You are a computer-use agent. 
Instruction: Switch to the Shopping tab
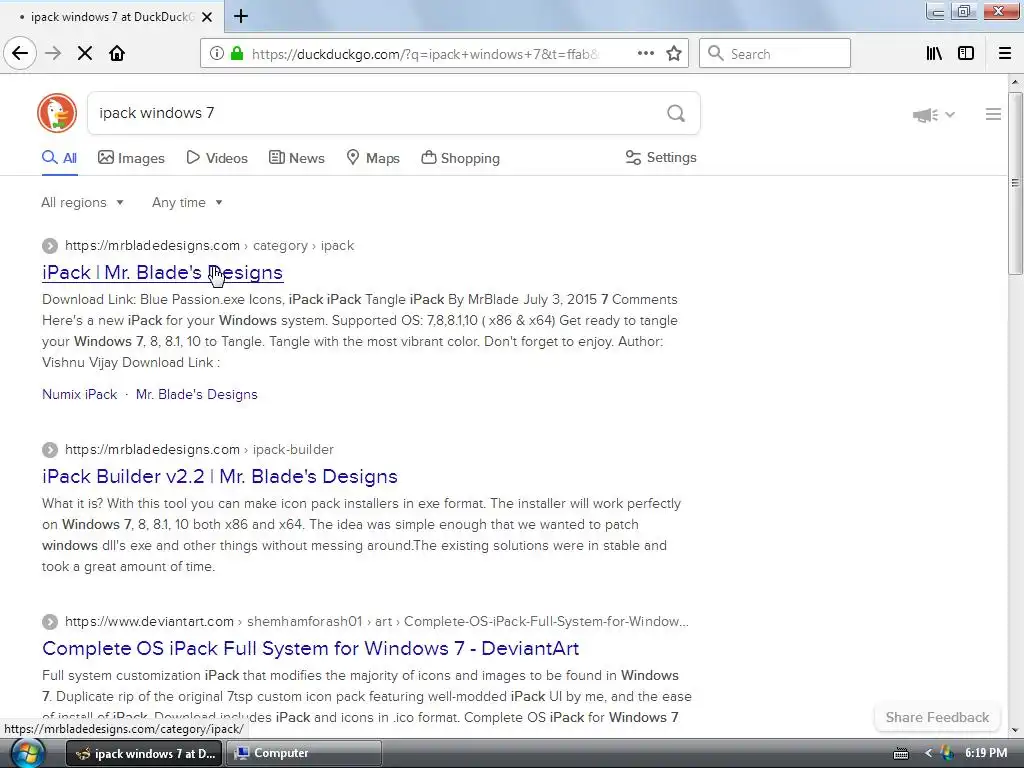(x=460, y=158)
